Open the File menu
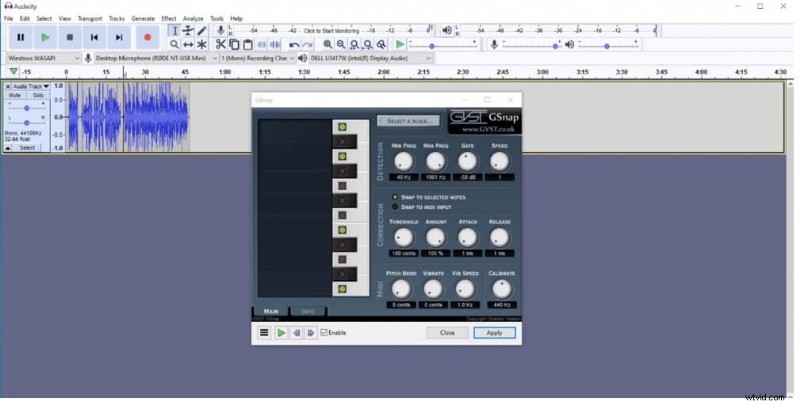This screenshot has width=800, height=405. 9,18
